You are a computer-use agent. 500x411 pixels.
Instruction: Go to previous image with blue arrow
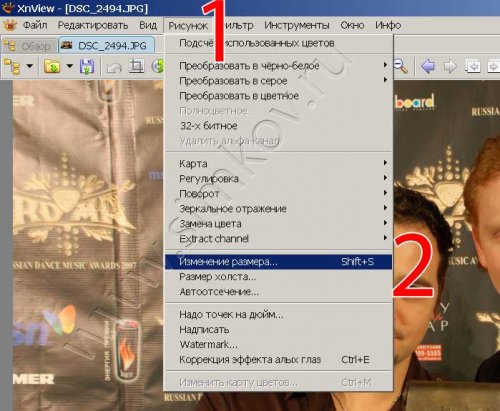pyautogui.click(x=428, y=66)
